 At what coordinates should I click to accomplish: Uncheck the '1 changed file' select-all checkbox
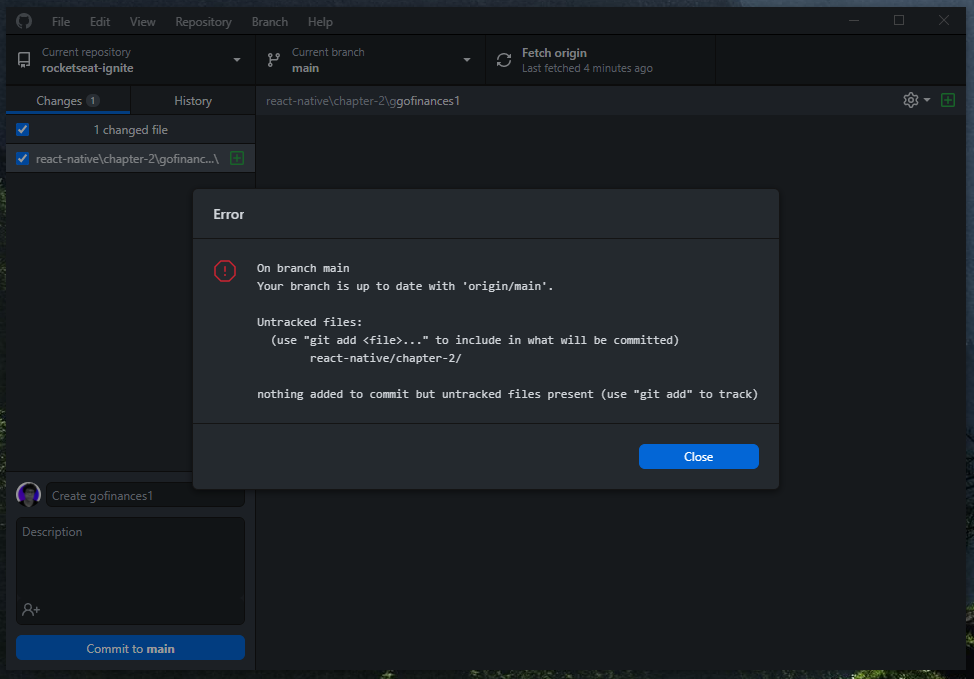(x=22, y=130)
